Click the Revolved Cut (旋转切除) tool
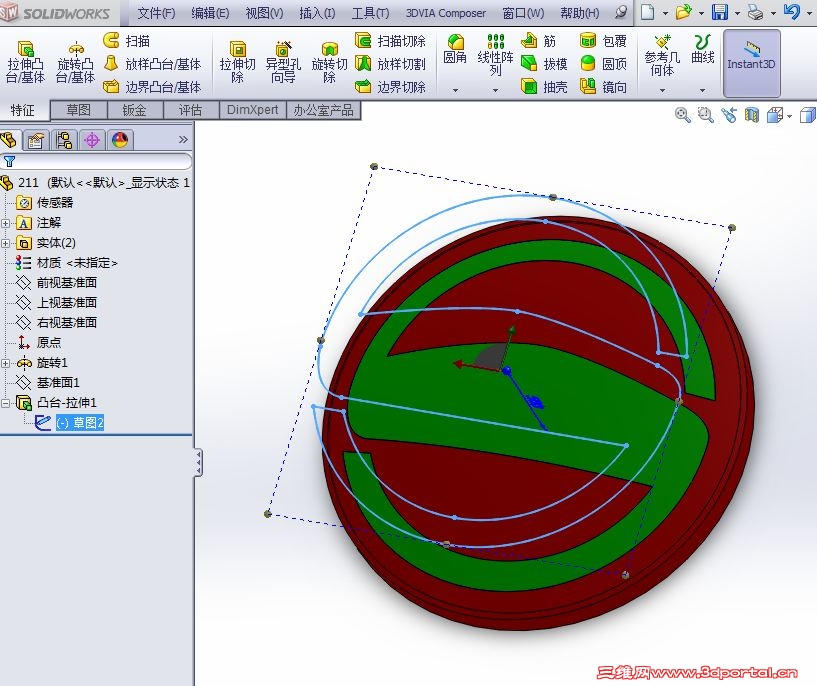 click(x=329, y=61)
